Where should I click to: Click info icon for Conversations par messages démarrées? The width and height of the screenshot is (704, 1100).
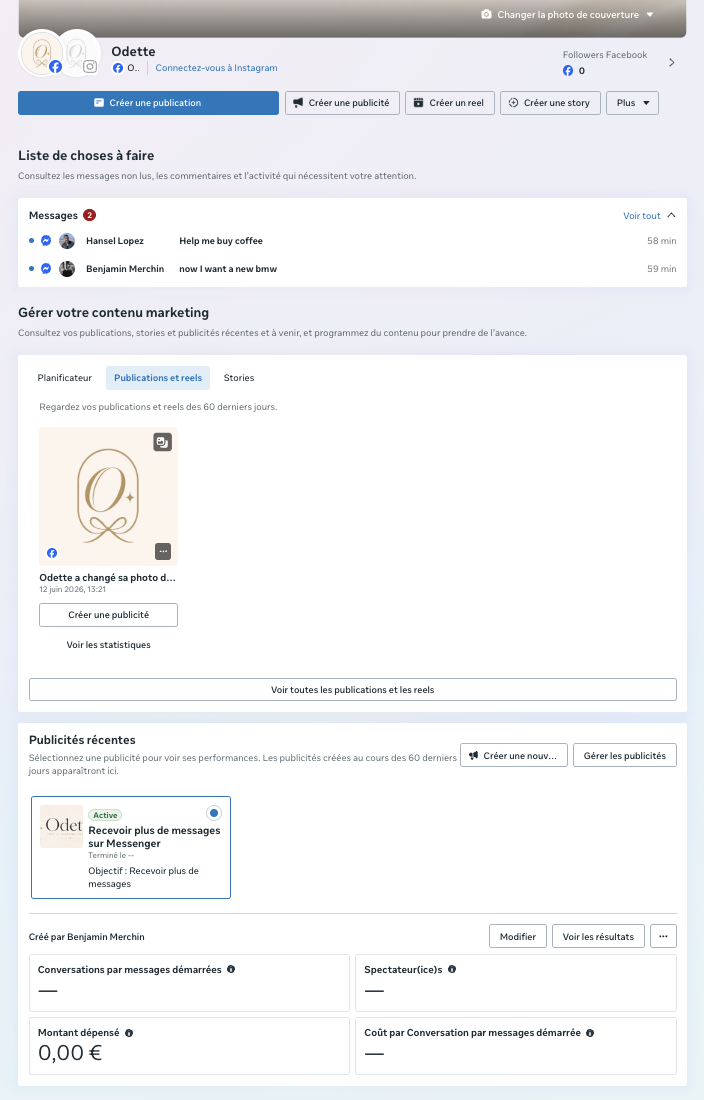[x=231, y=970]
